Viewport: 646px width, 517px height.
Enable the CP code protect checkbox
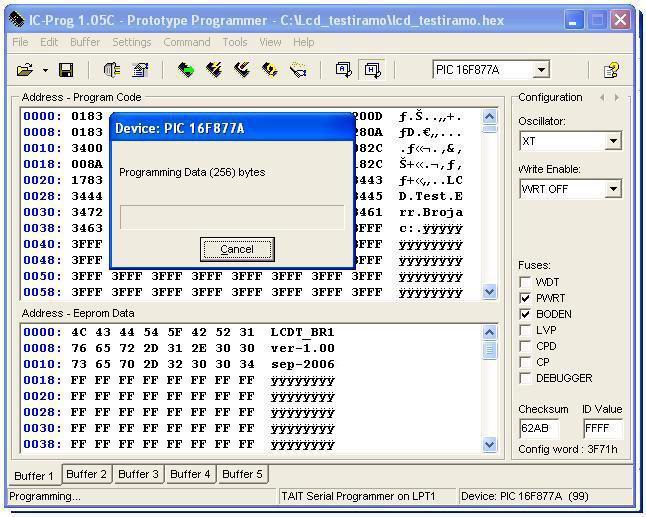525,362
